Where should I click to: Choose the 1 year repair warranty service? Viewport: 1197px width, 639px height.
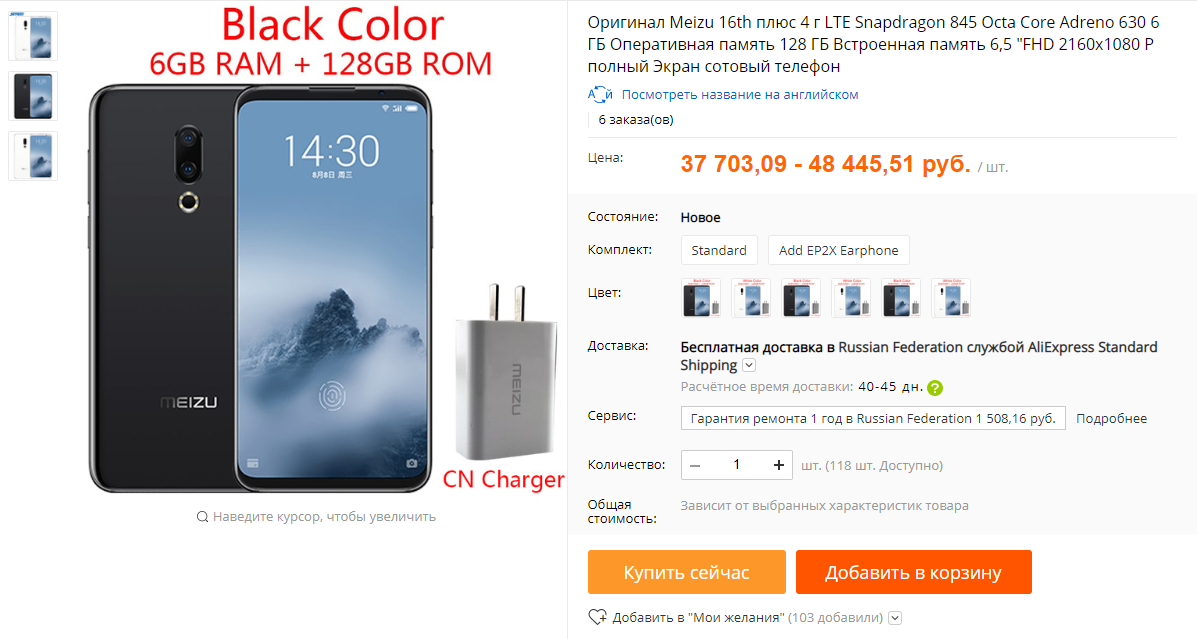pyautogui.click(x=873, y=418)
